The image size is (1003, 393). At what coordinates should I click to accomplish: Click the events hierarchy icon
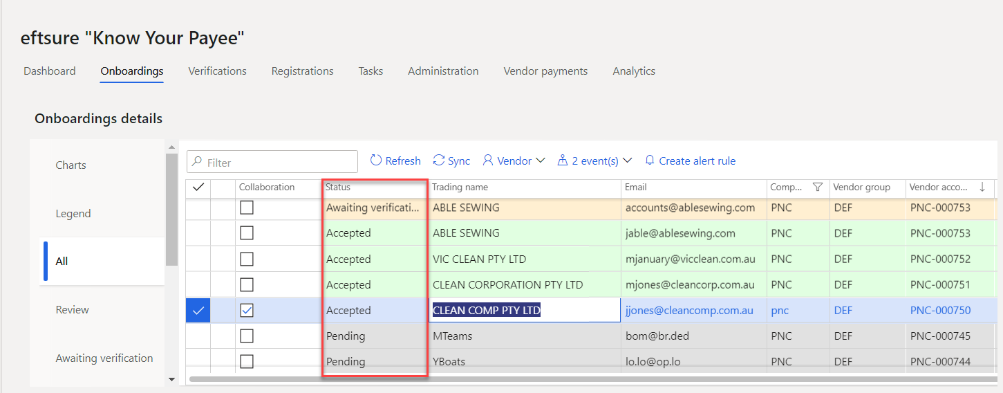(x=563, y=161)
